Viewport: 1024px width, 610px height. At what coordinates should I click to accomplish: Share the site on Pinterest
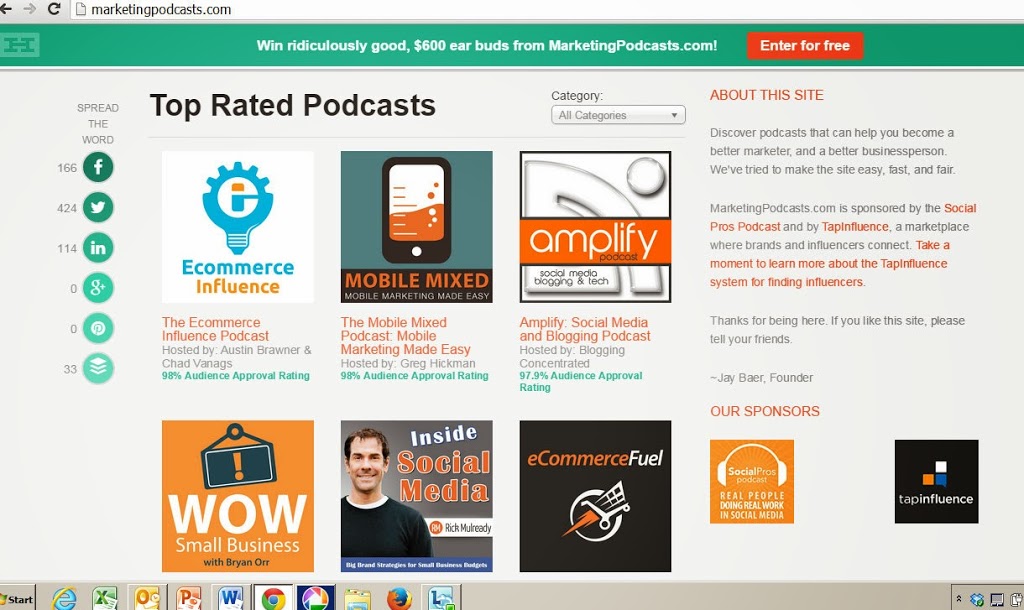click(98, 329)
